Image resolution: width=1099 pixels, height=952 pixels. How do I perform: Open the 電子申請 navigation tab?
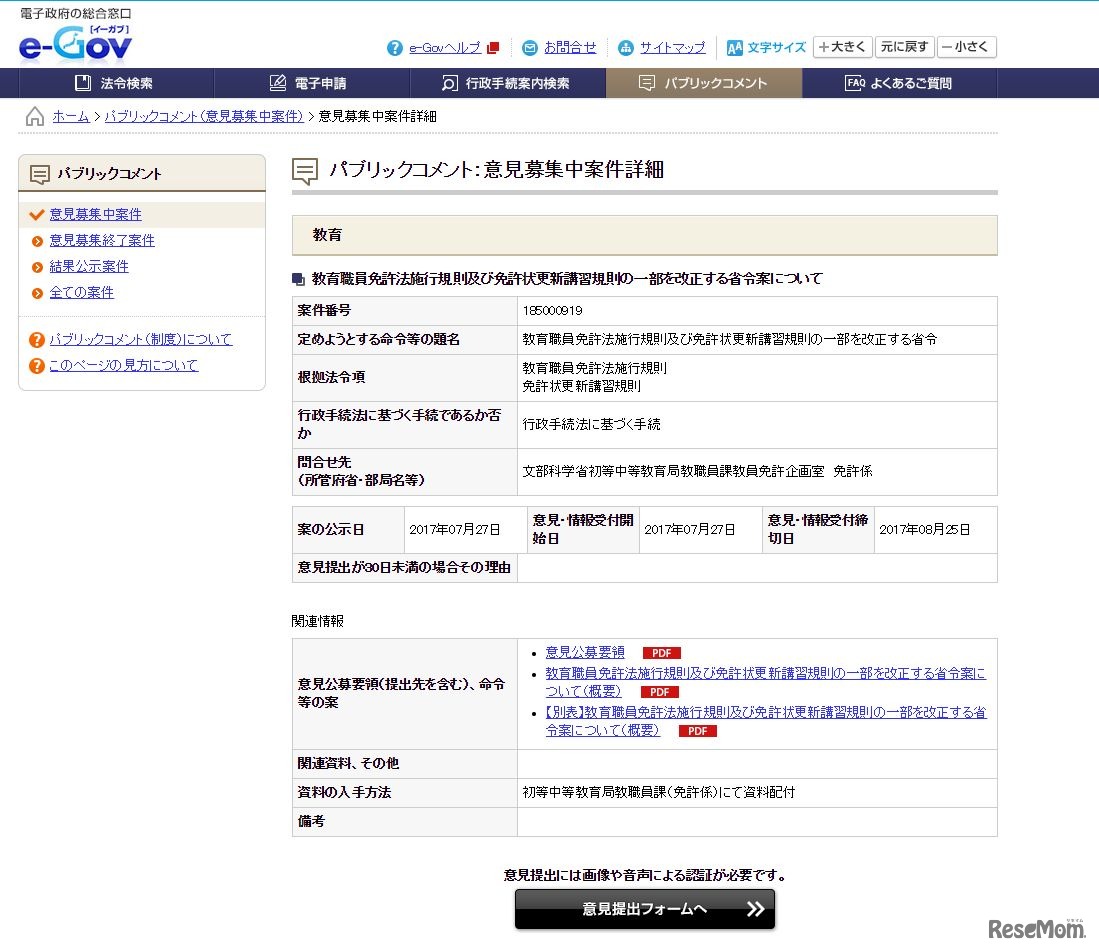tap(312, 83)
